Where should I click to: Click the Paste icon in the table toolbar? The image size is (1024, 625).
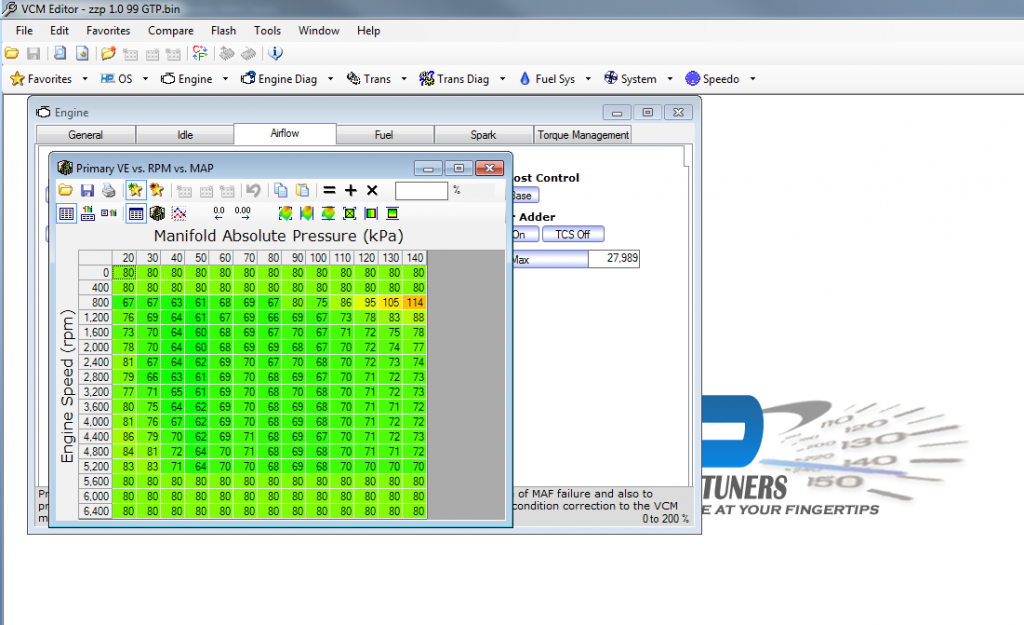click(x=302, y=192)
